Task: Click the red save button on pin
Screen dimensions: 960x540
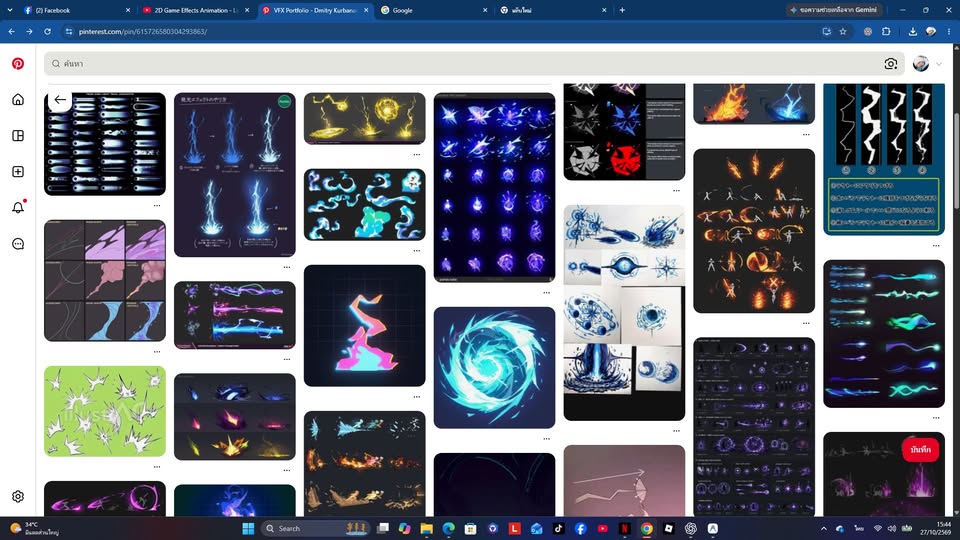Action: click(x=920, y=449)
